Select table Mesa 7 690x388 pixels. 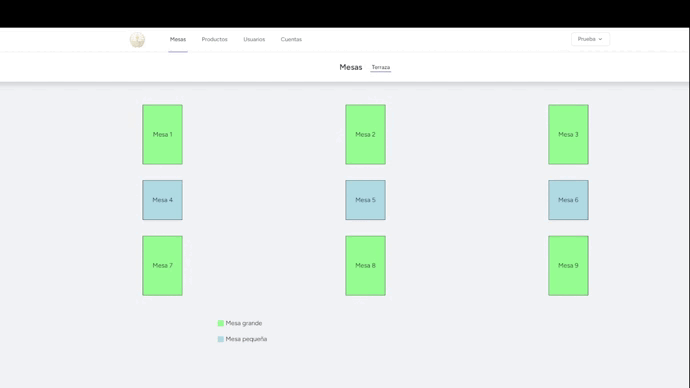[x=162, y=266]
